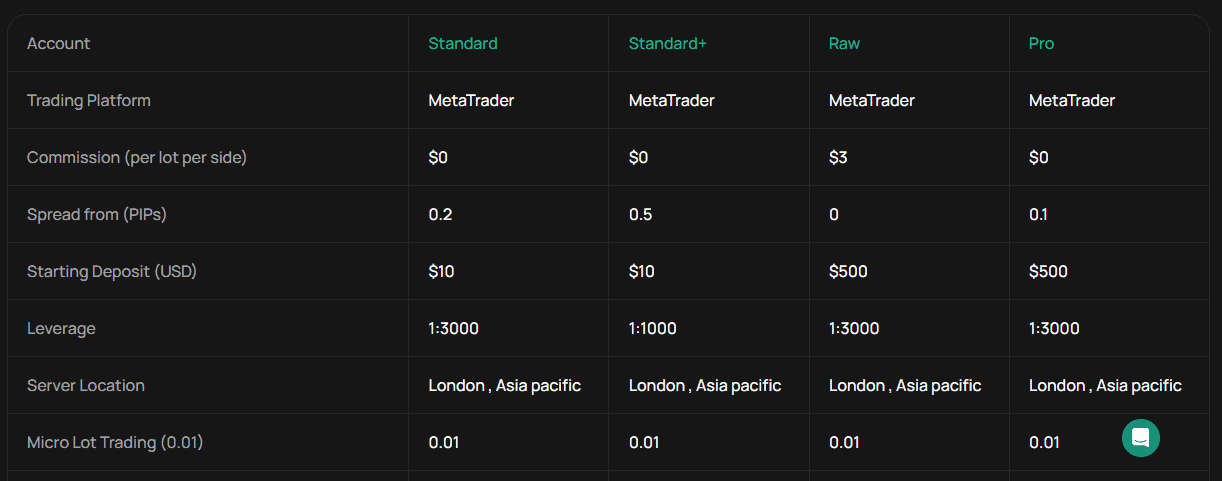Click the $10 starting deposit for Standard+
This screenshot has height=481, width=1222.
642,271
